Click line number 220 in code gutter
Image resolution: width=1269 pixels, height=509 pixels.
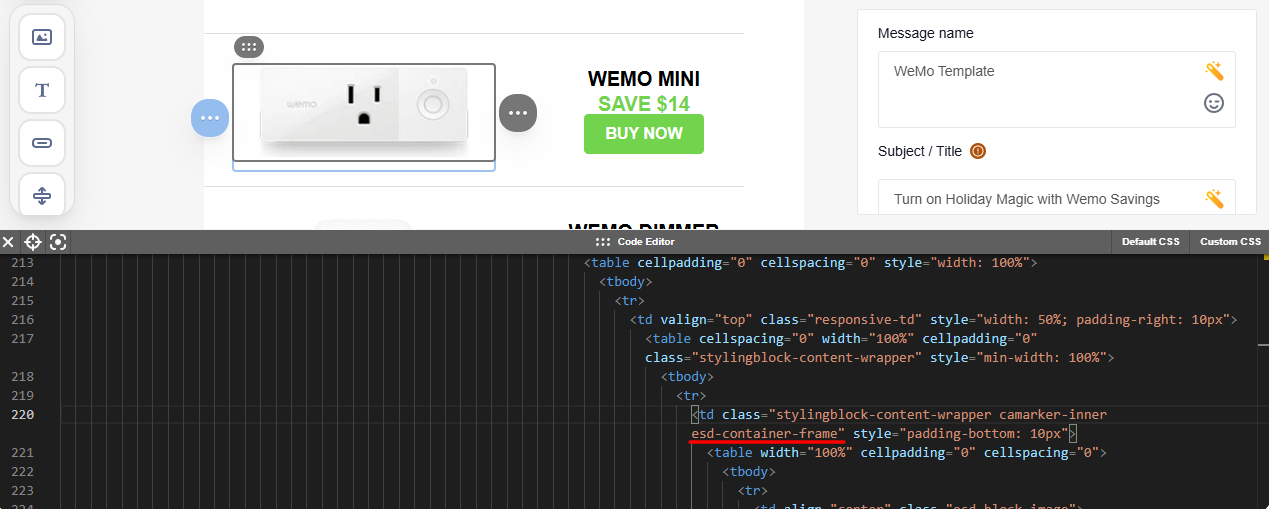tap(22, 414)
